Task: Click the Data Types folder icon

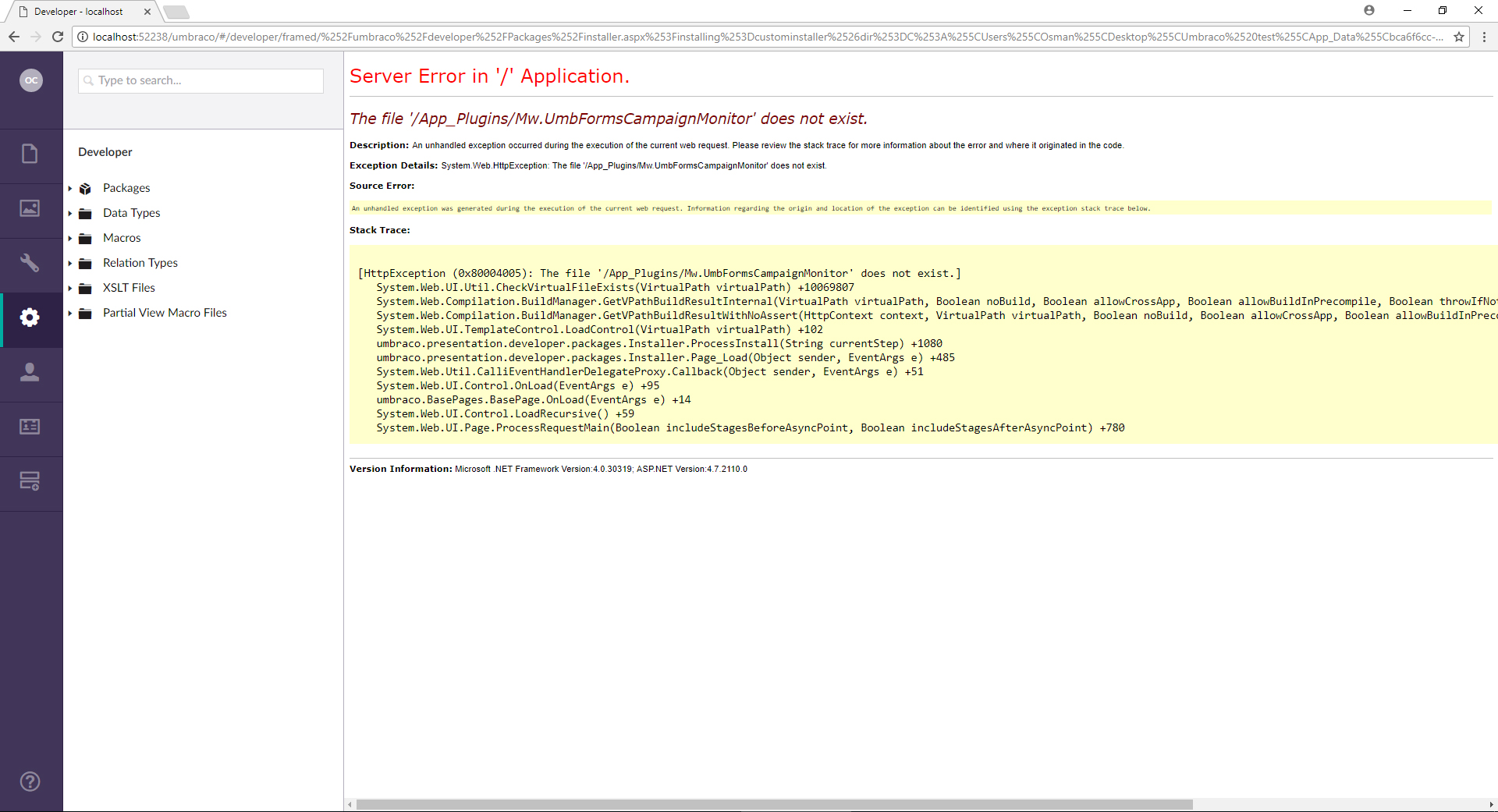Action: pyautogui.click(x=86, y=214)
